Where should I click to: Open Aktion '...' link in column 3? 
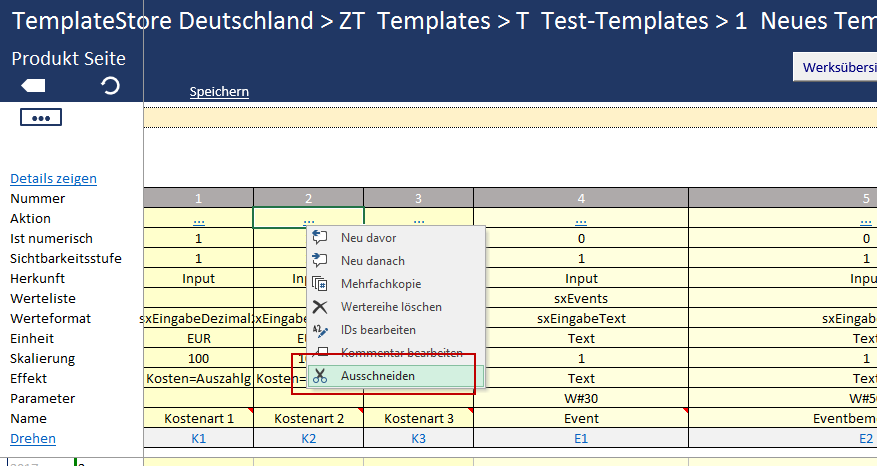tap(418, 219)
